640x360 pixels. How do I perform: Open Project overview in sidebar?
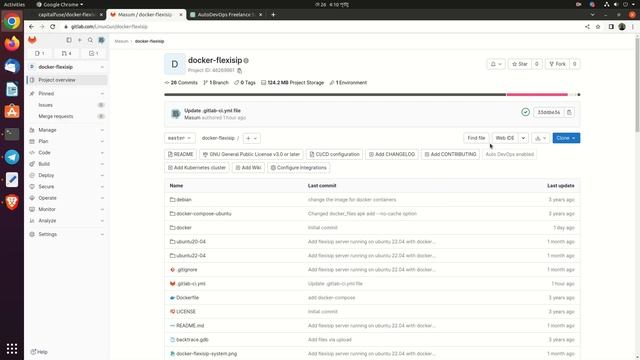coord(67,80)
